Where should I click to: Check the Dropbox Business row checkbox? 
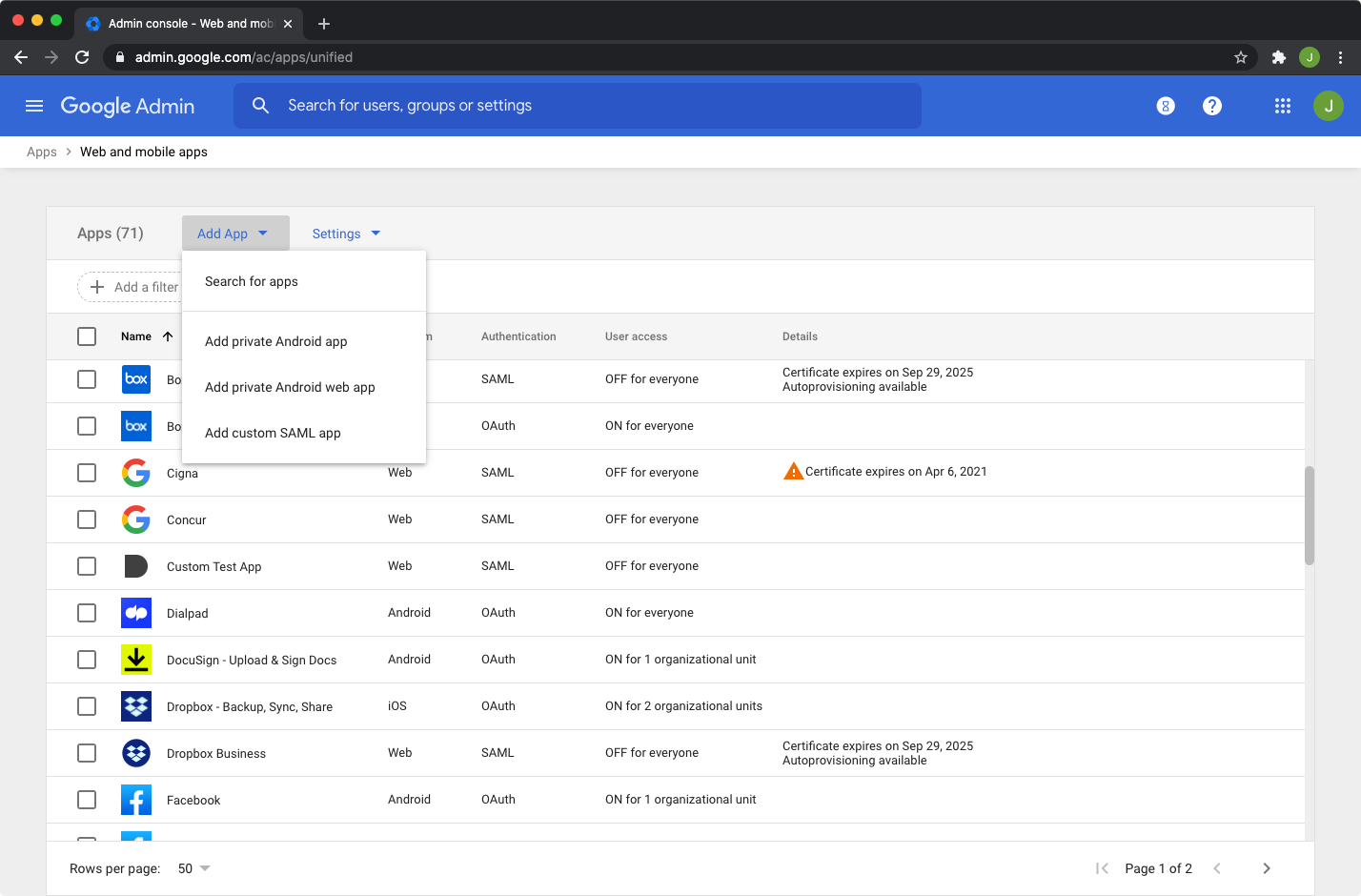pyautogui.click(x=87, y=753)
